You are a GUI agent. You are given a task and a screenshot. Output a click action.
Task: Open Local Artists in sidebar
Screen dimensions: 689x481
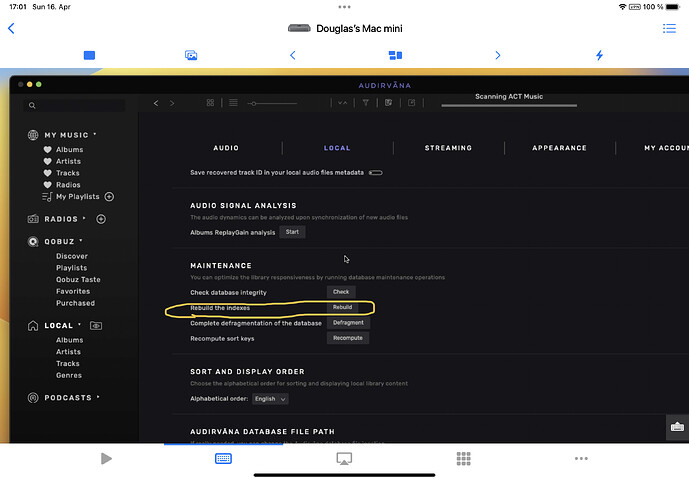68,352
